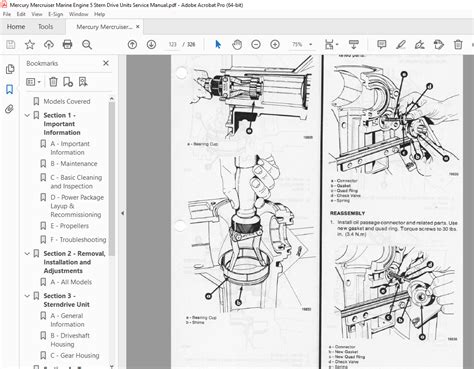Collapse Section 3 - Sterndrive Unit bookmark
Screen dimensions: 474x369
pyautogui.click(x=27, y=296)
